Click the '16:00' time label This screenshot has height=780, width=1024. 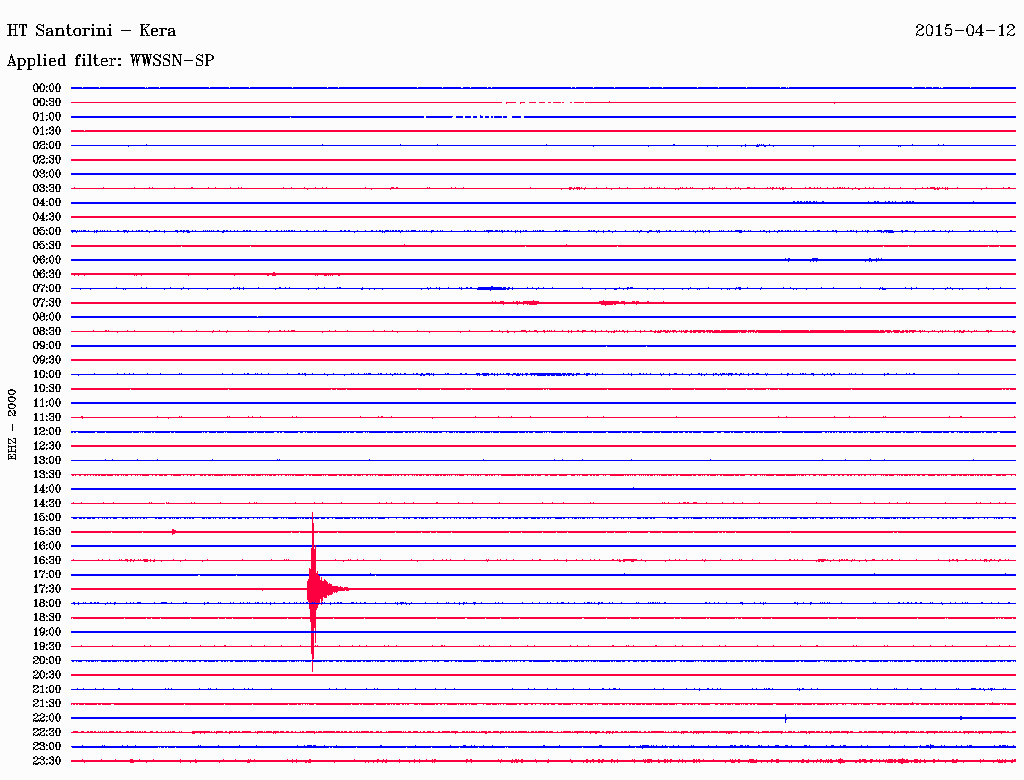pyautogui.click(x=47, y=546)
